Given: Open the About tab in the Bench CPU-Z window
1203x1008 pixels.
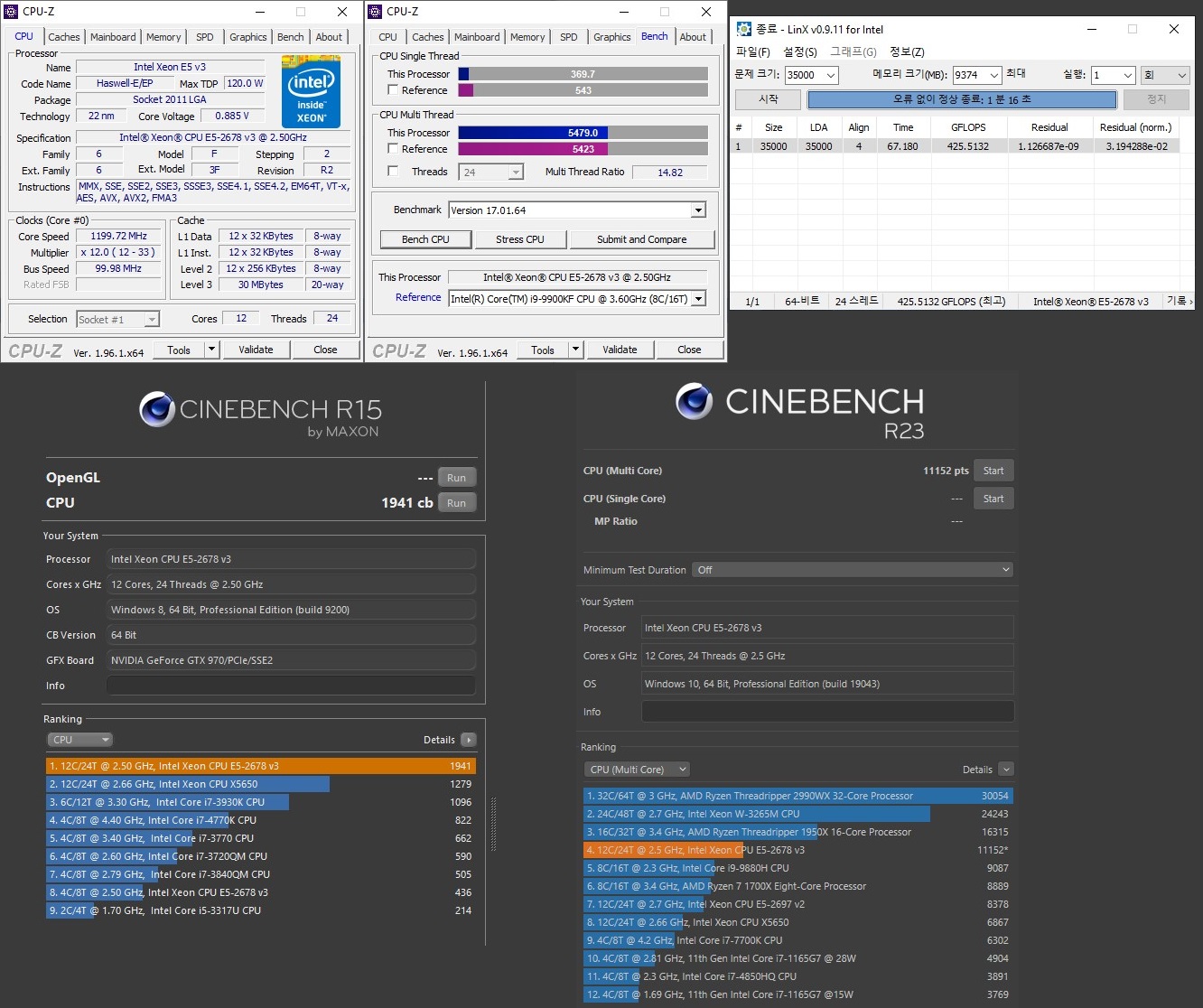Looking at the screenshot, I should pos(693,37).
